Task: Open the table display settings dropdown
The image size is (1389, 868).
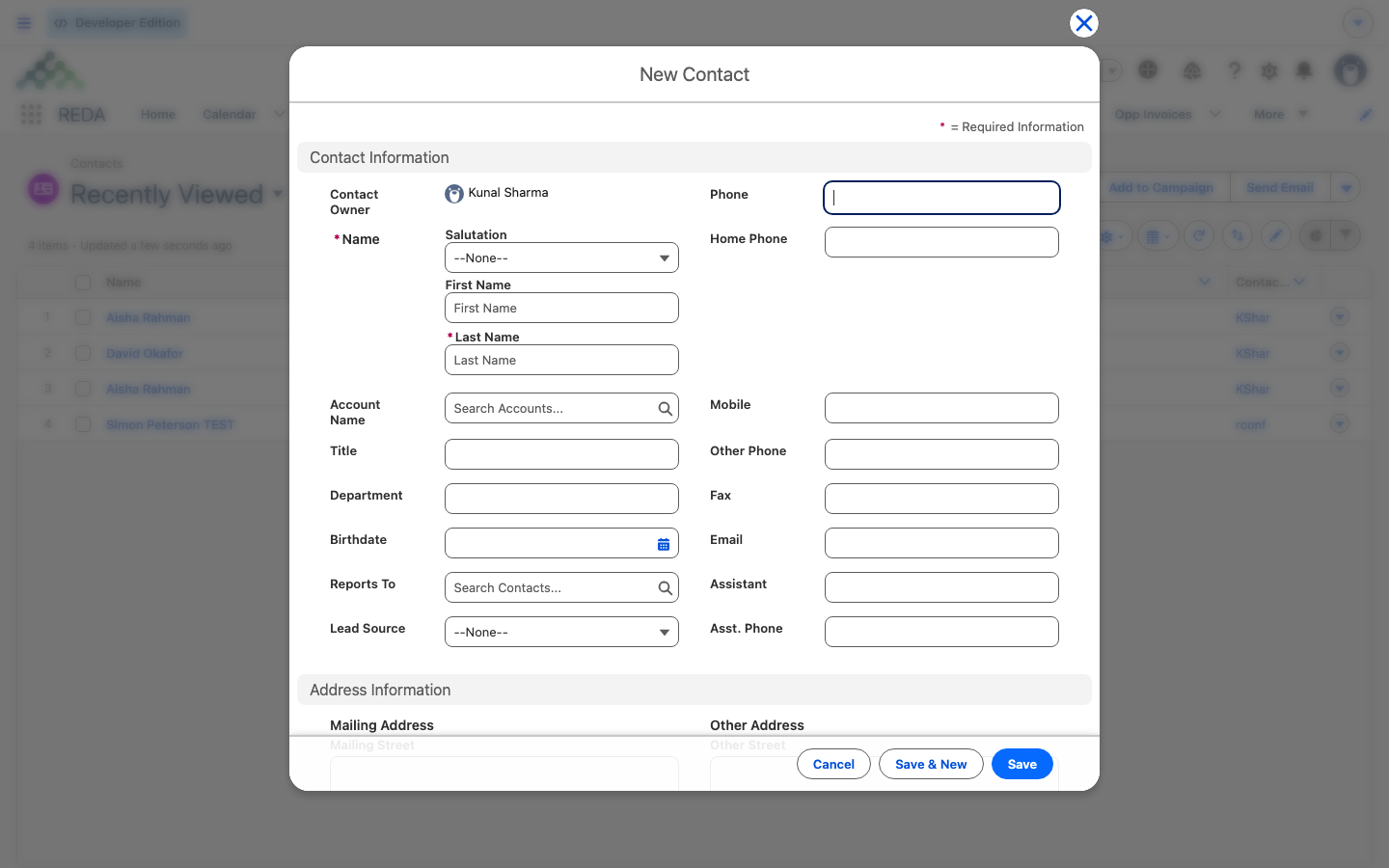Action: pyautogui.click(x=1157, y=236)
